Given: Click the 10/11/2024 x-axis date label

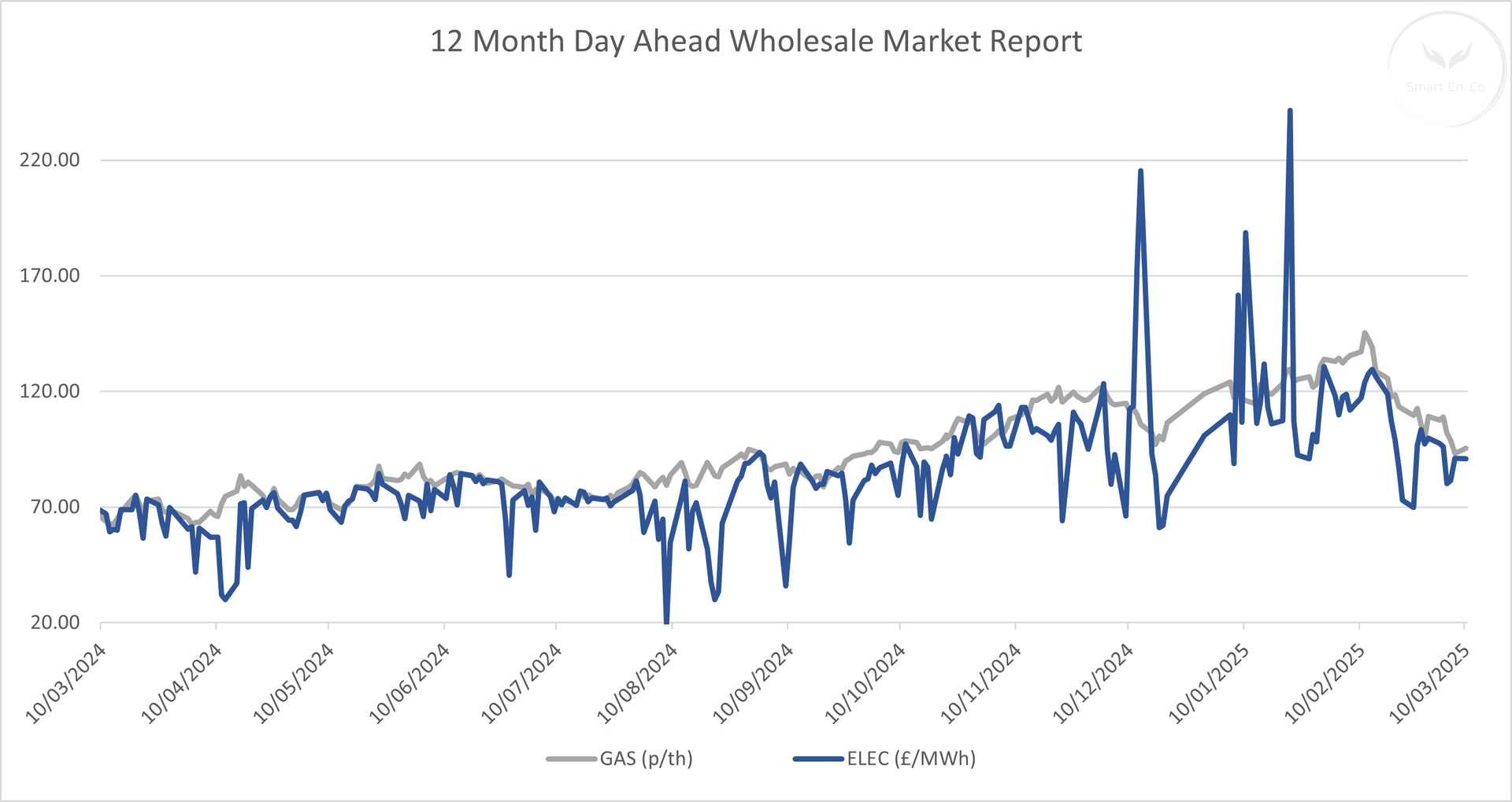Looking at the screenshot, I should pyautogui.click(x=980, y=682).
